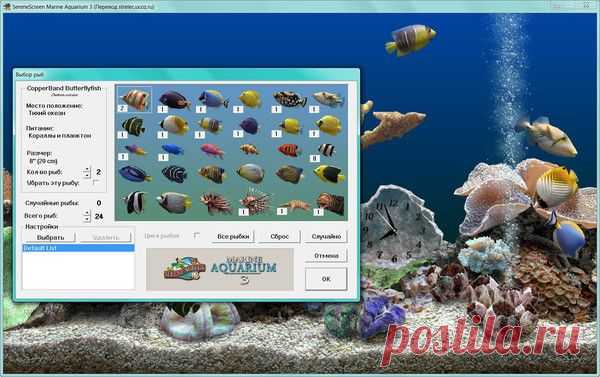600x377 pixels.
Task: Click the 'Выбрать' settings button
Action: pyautogui.click(x=51, y=237)
